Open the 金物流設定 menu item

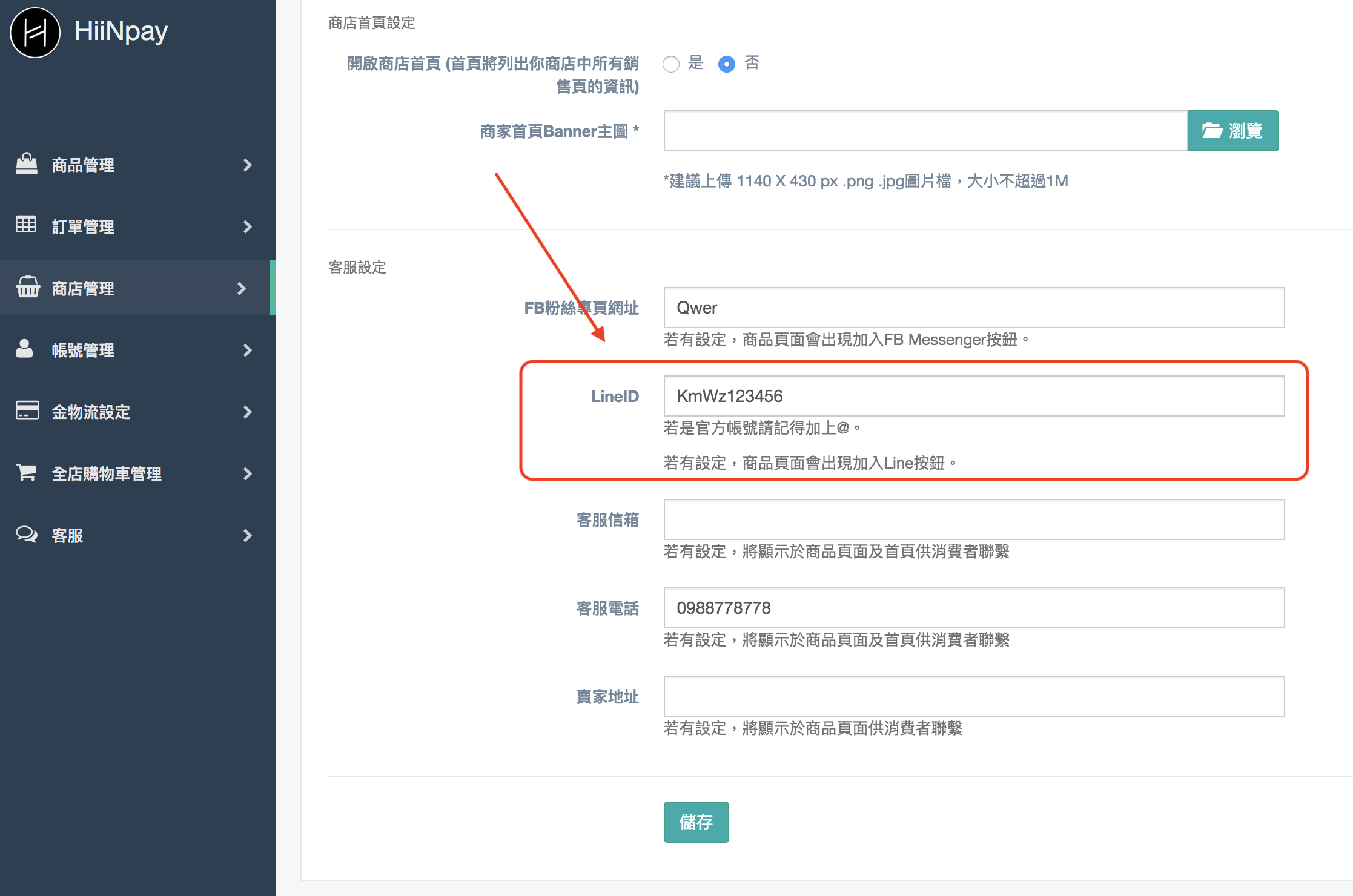(x=138, y=412)
